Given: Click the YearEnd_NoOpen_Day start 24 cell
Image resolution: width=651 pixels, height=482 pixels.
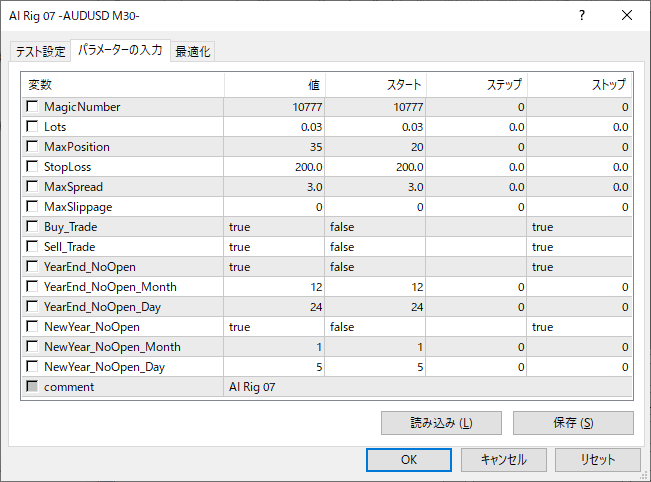Looking at the screenshot, I should tap(375, 307).
